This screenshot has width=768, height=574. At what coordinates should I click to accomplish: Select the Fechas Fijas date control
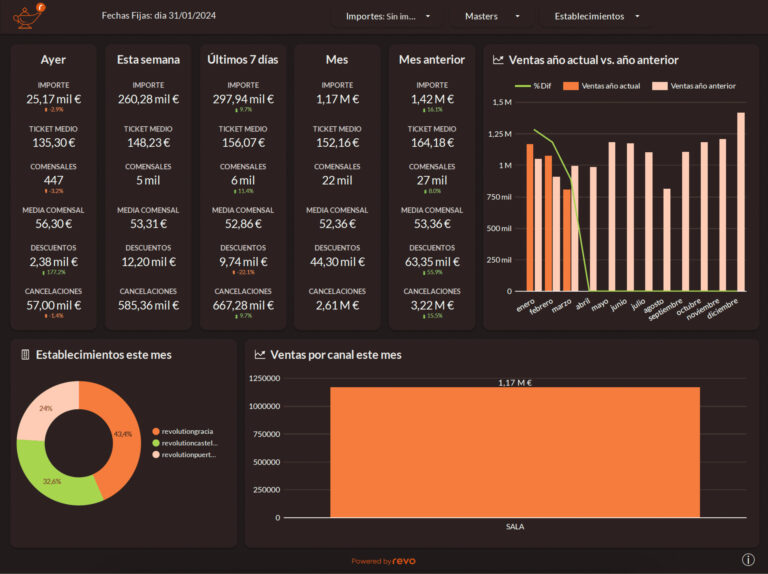(159, 16)
